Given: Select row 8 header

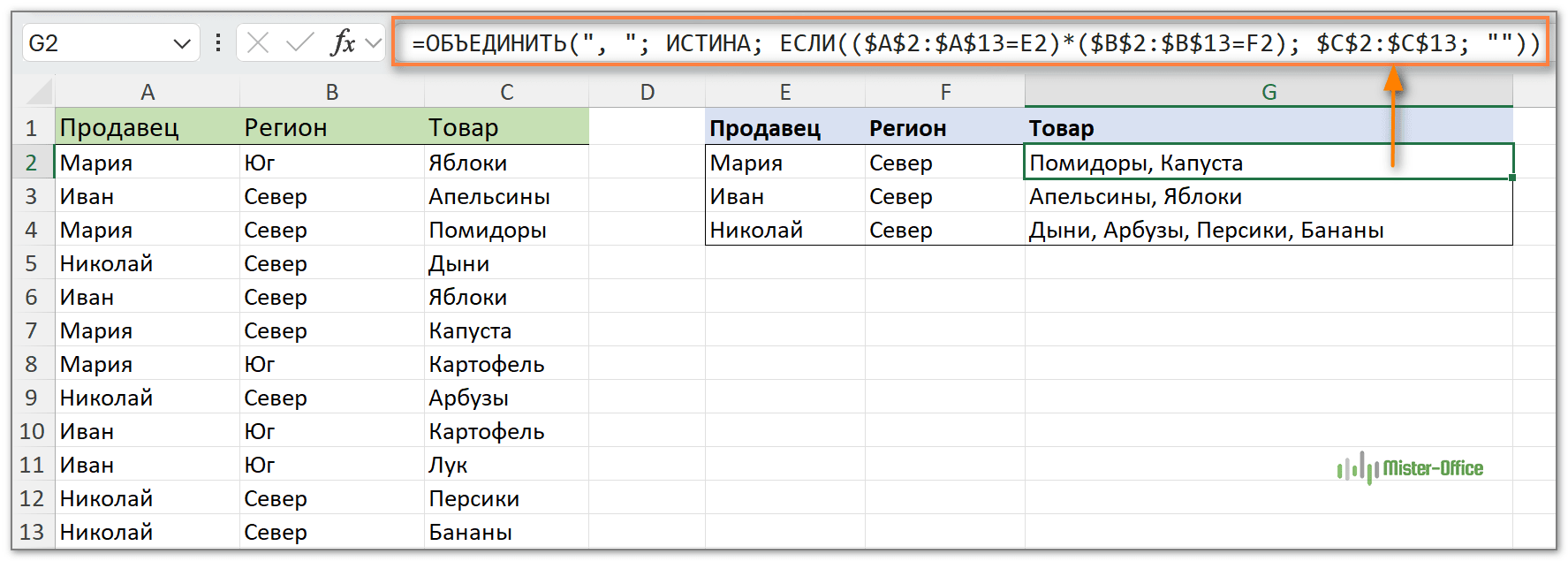Looking at the screenshot, I should point(33,364).
